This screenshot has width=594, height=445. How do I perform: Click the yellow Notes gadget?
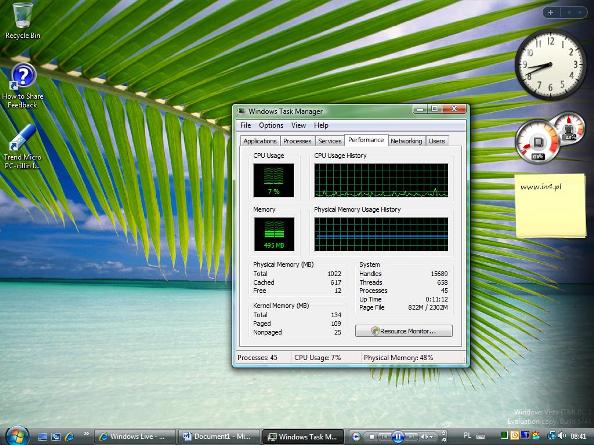click(551, 206)
